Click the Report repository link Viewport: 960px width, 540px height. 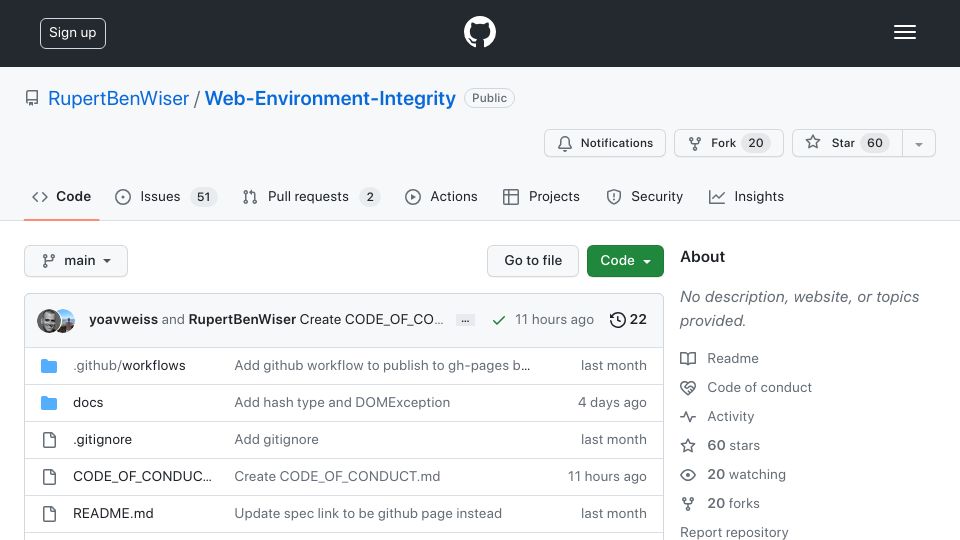click(734, 532)
